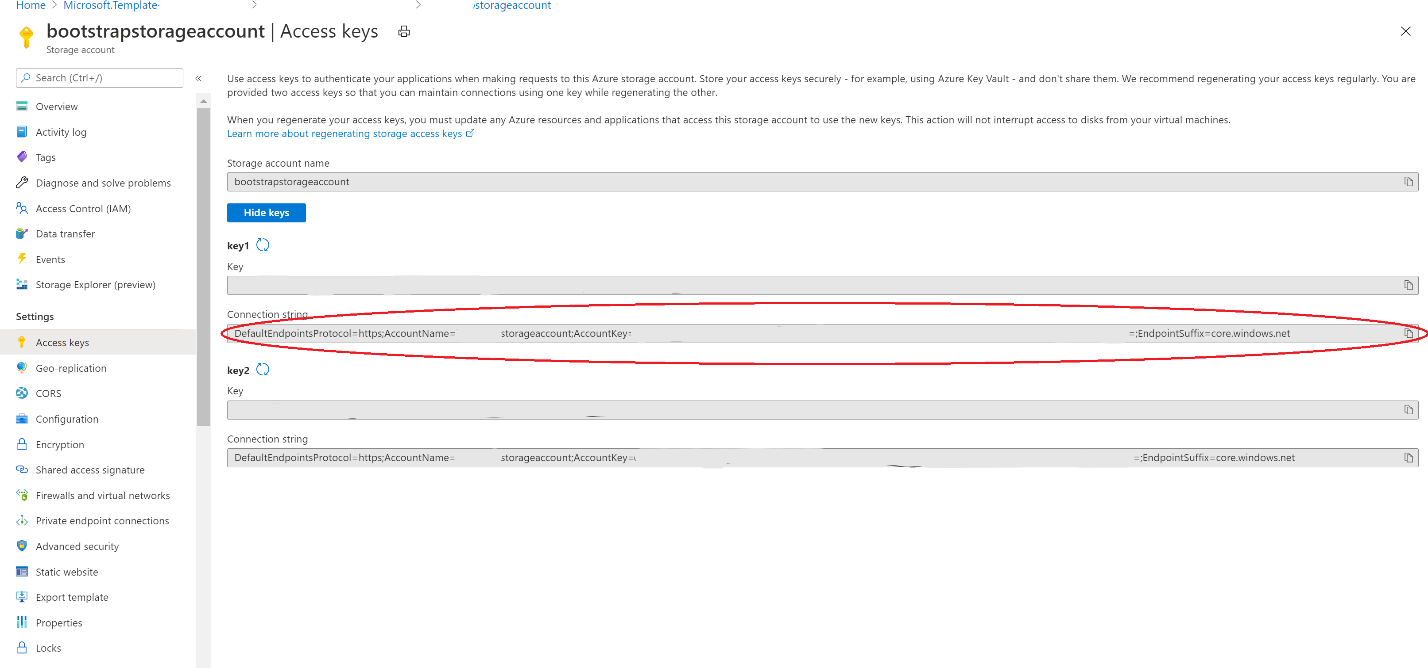Open Diagnose and solve problems
Viewport: 1428px width, 668px height.
point(103,183)
